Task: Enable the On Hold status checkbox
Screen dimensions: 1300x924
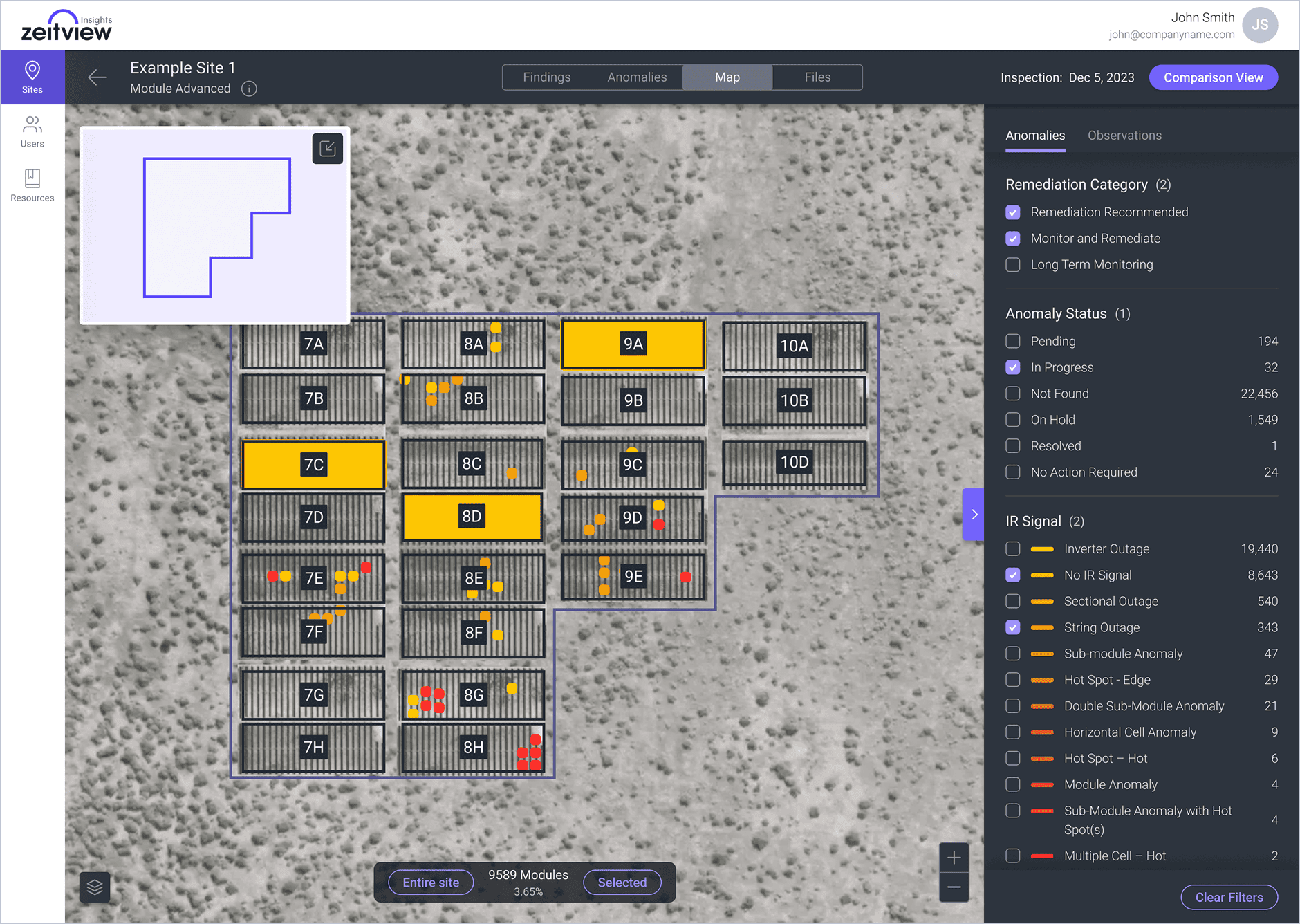Action: click(x=1013, y=420)
